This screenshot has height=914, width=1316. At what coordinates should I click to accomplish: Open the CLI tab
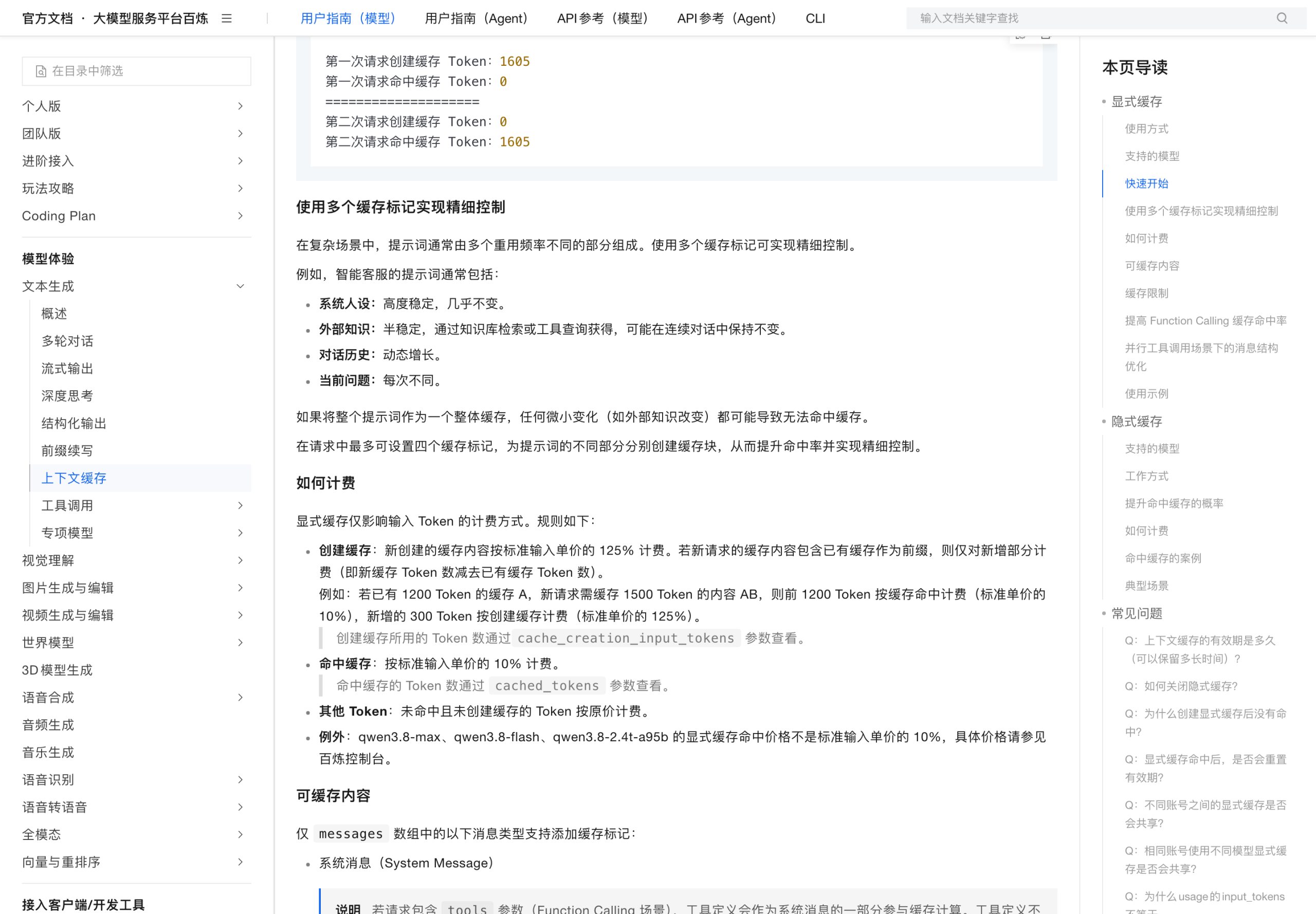(x=815, y=19)
